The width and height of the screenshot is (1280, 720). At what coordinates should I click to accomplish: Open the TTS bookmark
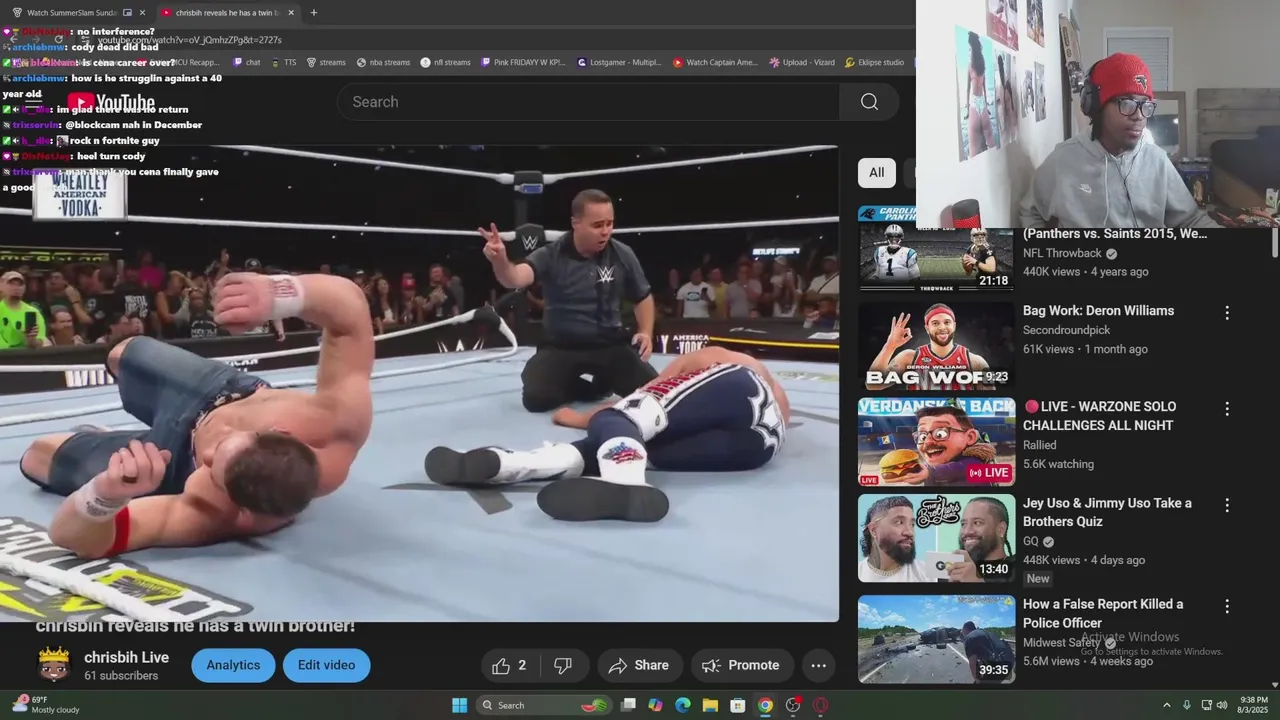283,62
